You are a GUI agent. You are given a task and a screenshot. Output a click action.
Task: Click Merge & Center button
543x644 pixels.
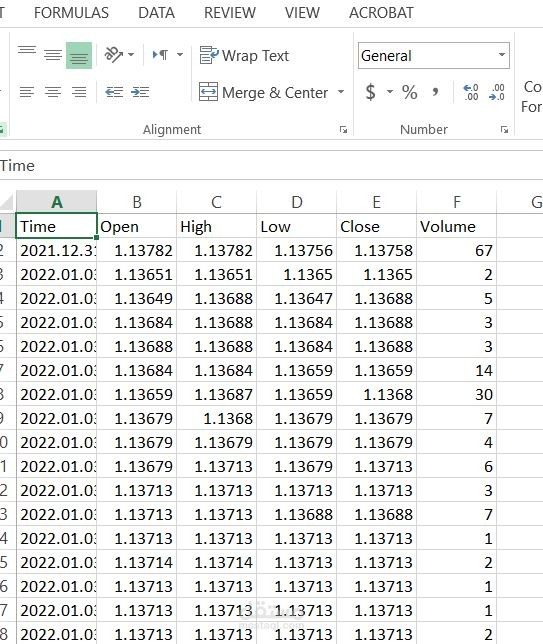pyautogui.click(x=263, y=92)
